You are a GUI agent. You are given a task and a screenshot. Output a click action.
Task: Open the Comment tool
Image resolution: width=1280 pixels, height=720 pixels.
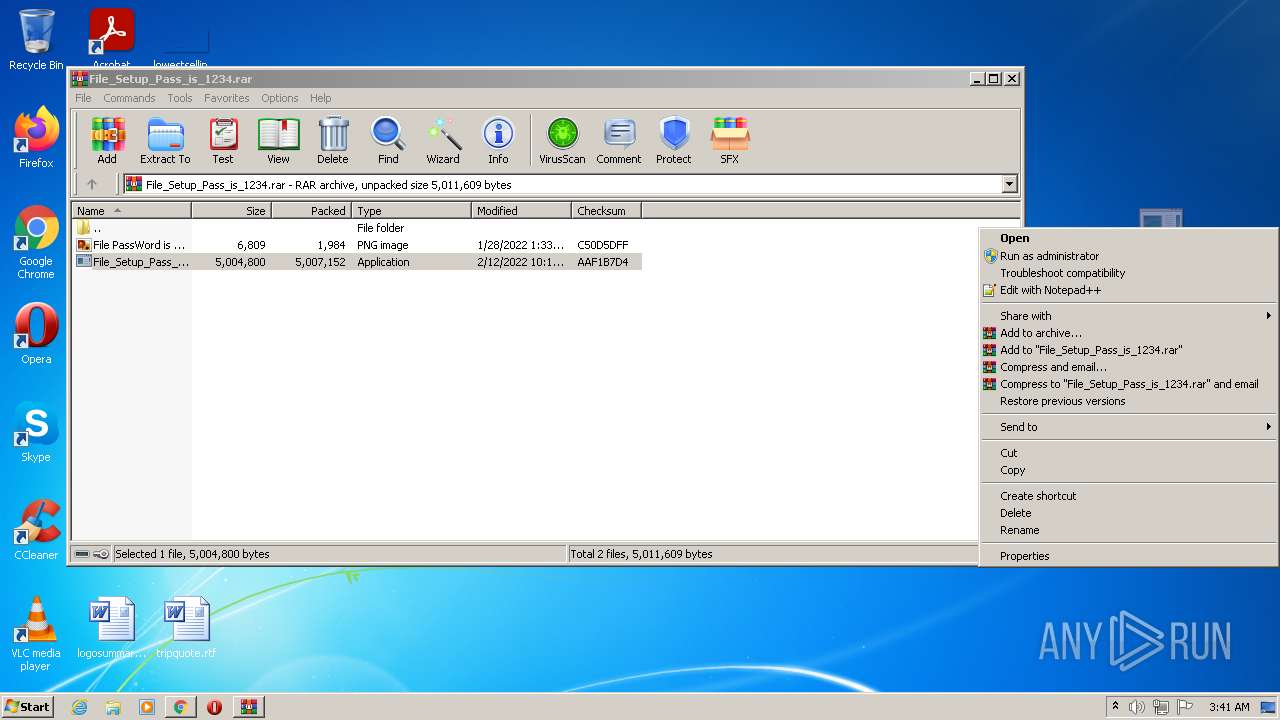click(619, 141)
